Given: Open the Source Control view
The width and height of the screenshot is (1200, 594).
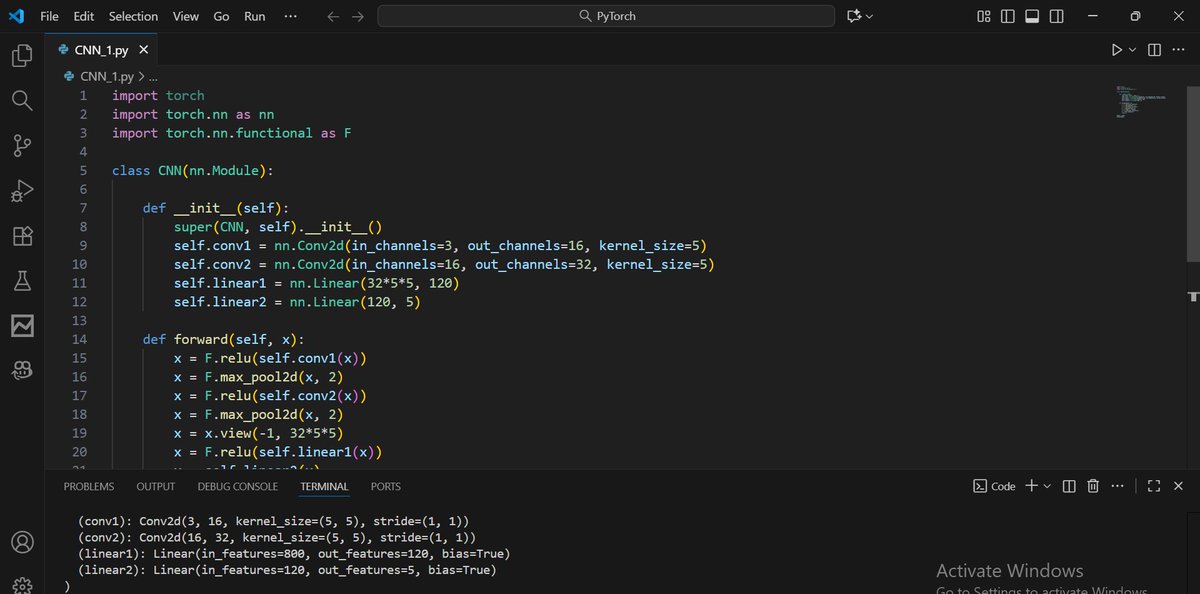Looking at the screenshot, I should click(22, 146).
